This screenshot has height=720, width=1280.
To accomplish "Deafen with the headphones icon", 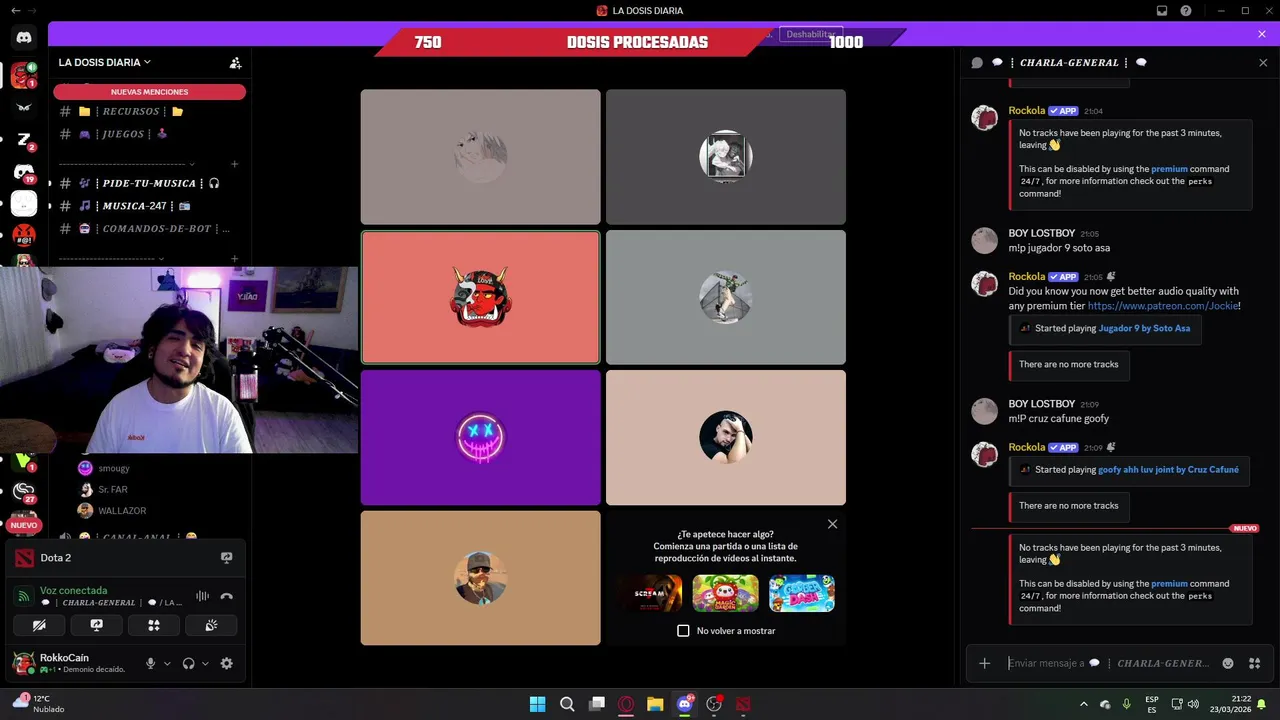I will point(188,663).
